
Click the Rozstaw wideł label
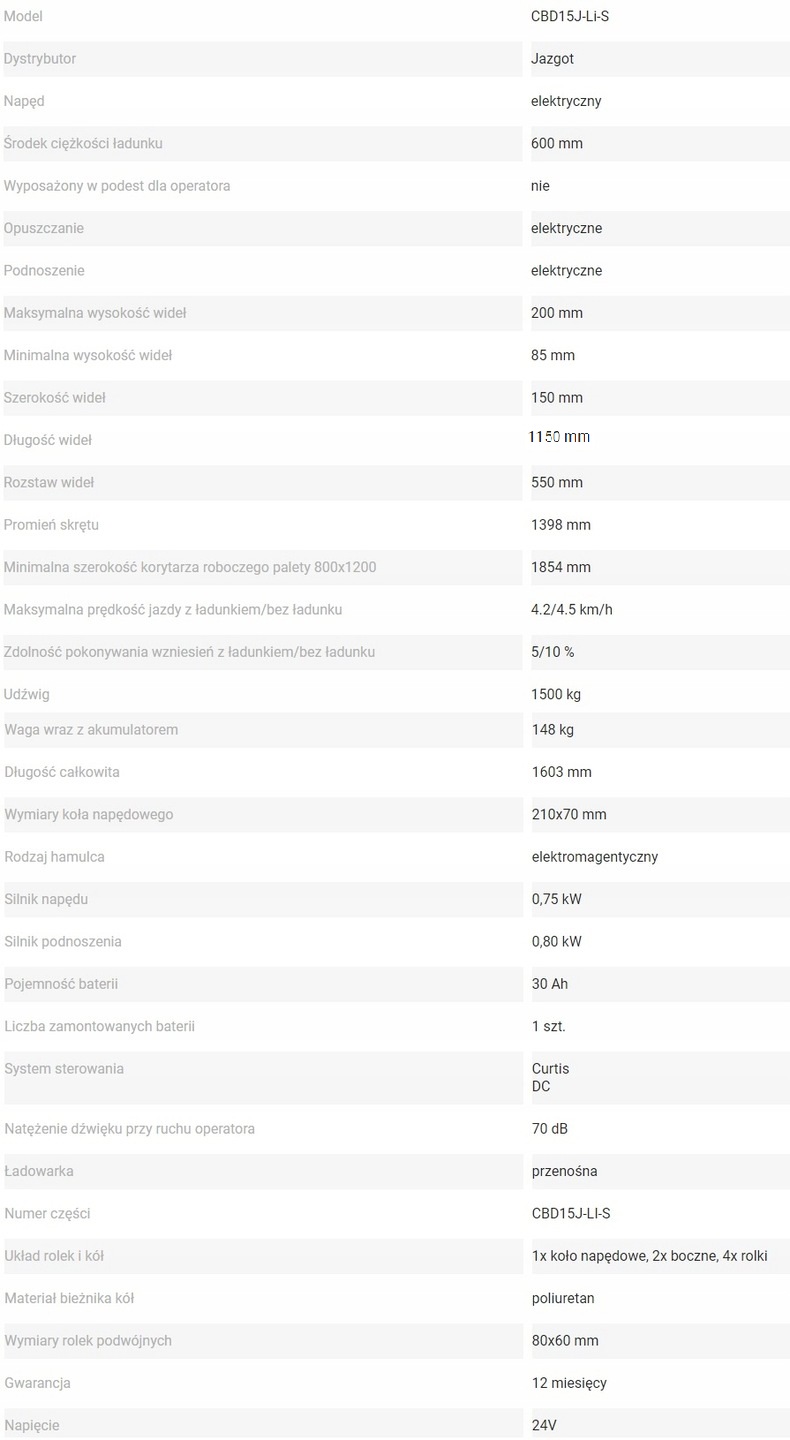point(49,482)
